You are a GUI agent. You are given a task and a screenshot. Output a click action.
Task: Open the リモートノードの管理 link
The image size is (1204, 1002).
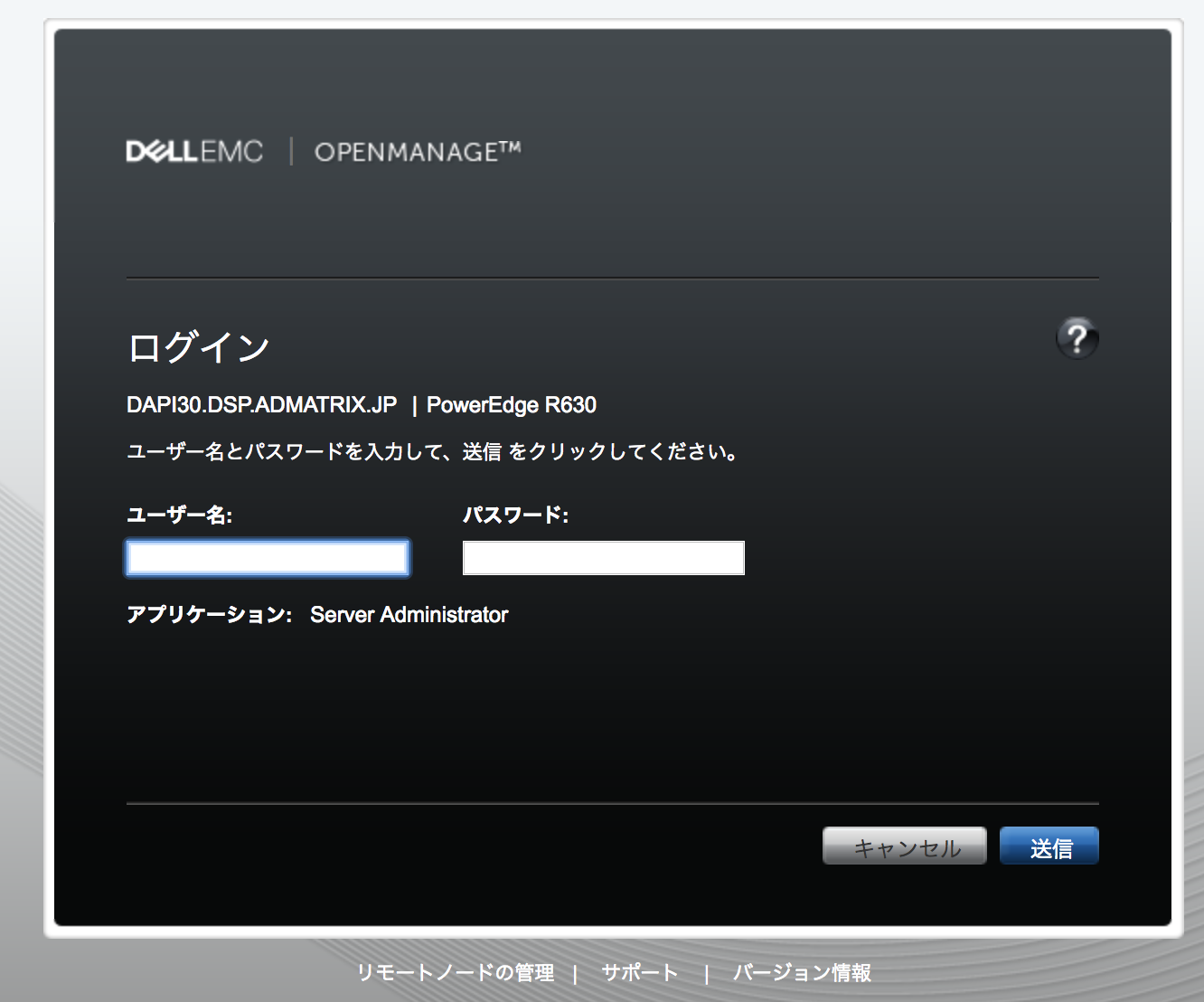coord(456,972)
